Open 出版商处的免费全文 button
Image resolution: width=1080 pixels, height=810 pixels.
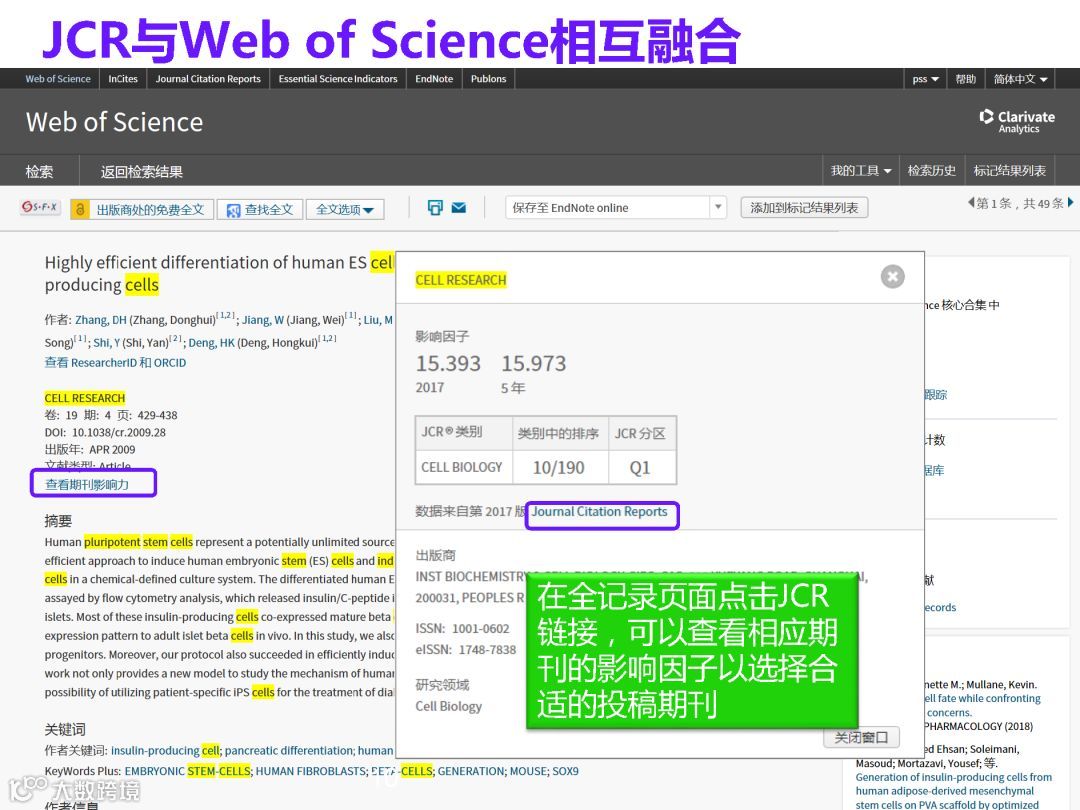coord(142,209)
